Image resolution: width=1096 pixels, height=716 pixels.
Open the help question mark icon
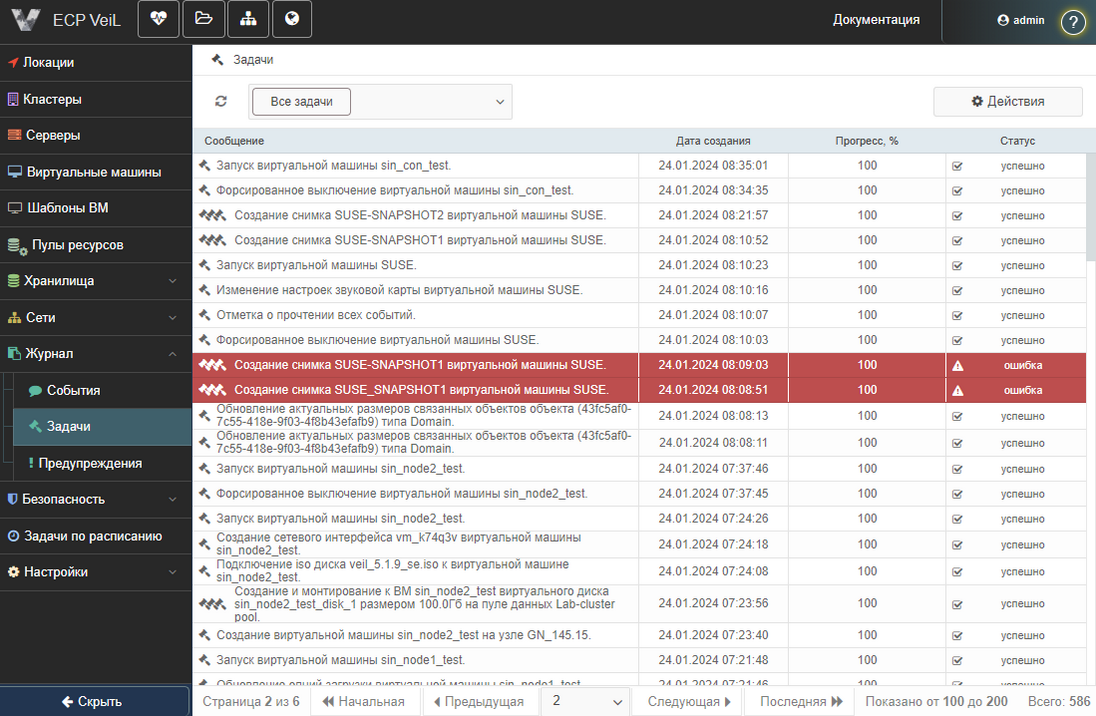[1073, 22]
